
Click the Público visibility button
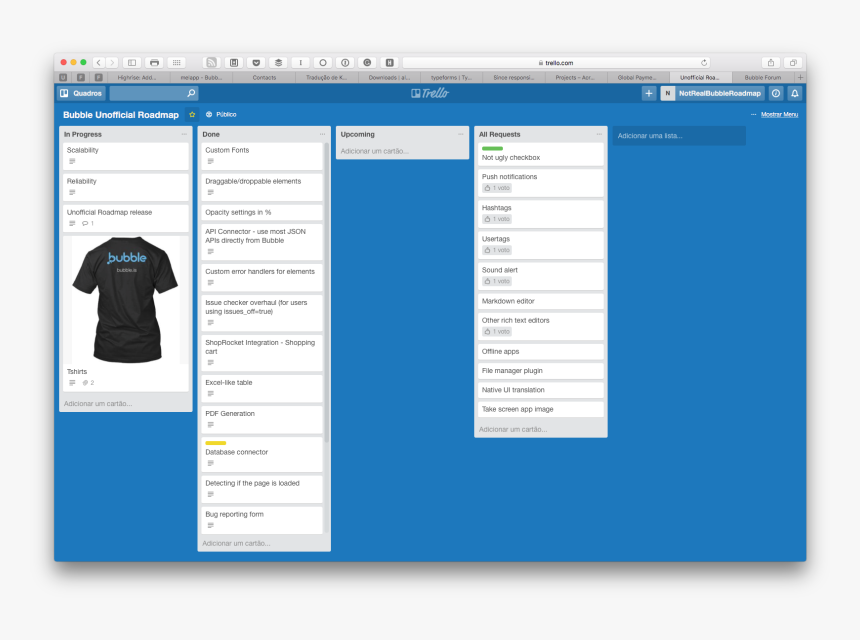(221, 115)
